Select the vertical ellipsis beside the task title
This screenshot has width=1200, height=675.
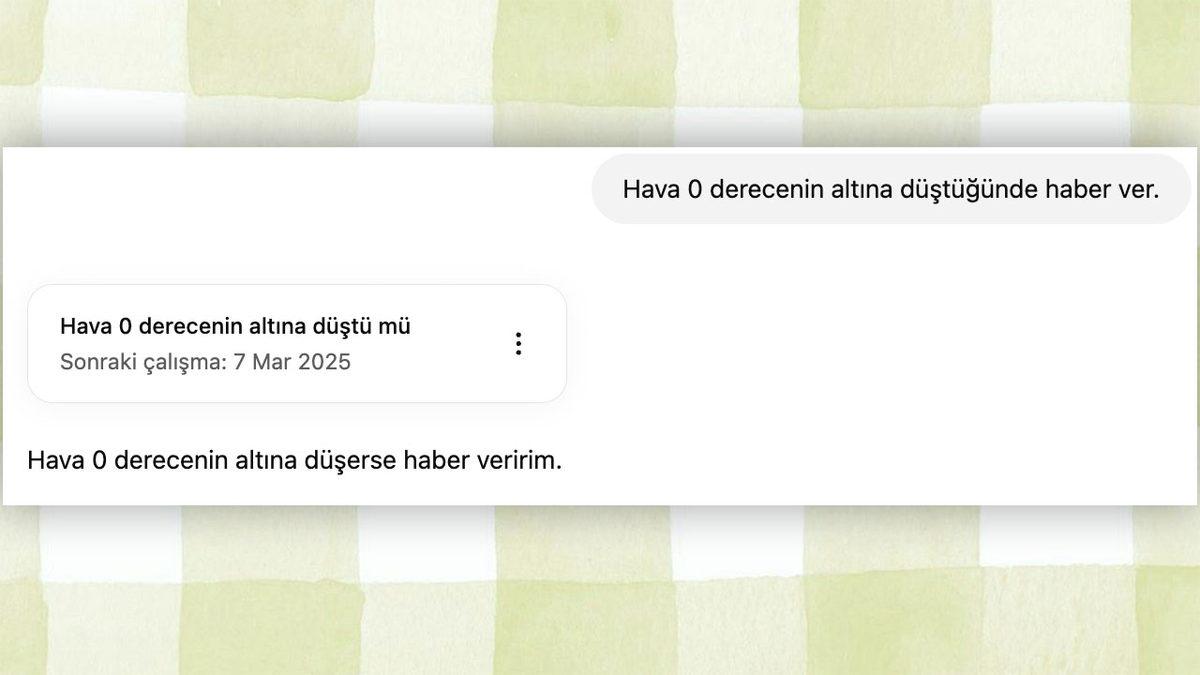pos(518,343)
